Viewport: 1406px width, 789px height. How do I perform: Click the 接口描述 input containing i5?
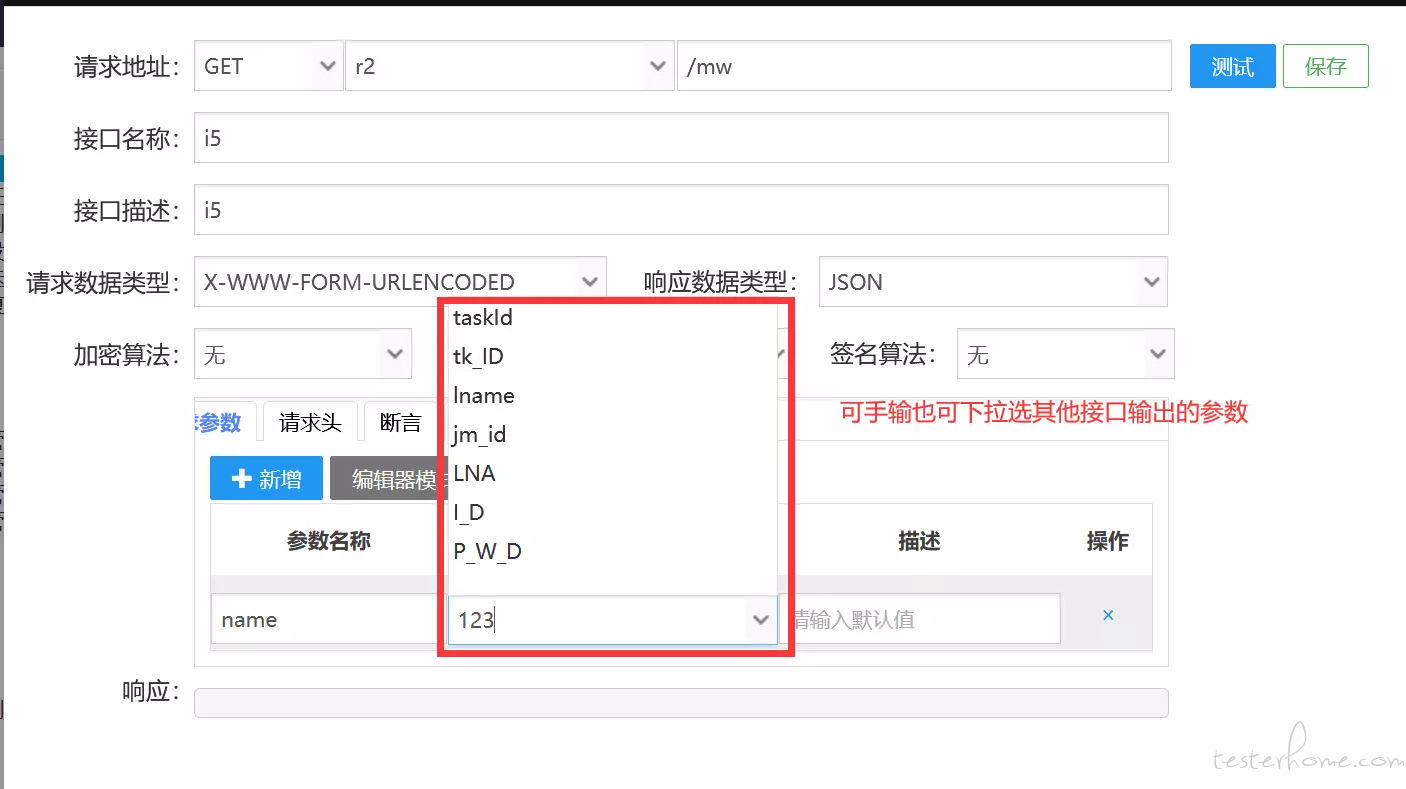pos(681,210)
